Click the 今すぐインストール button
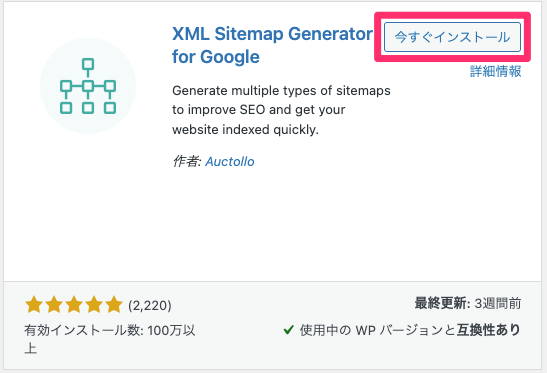Image resolution: width=547 pixels, height=373 pixels. click(452, 37)
